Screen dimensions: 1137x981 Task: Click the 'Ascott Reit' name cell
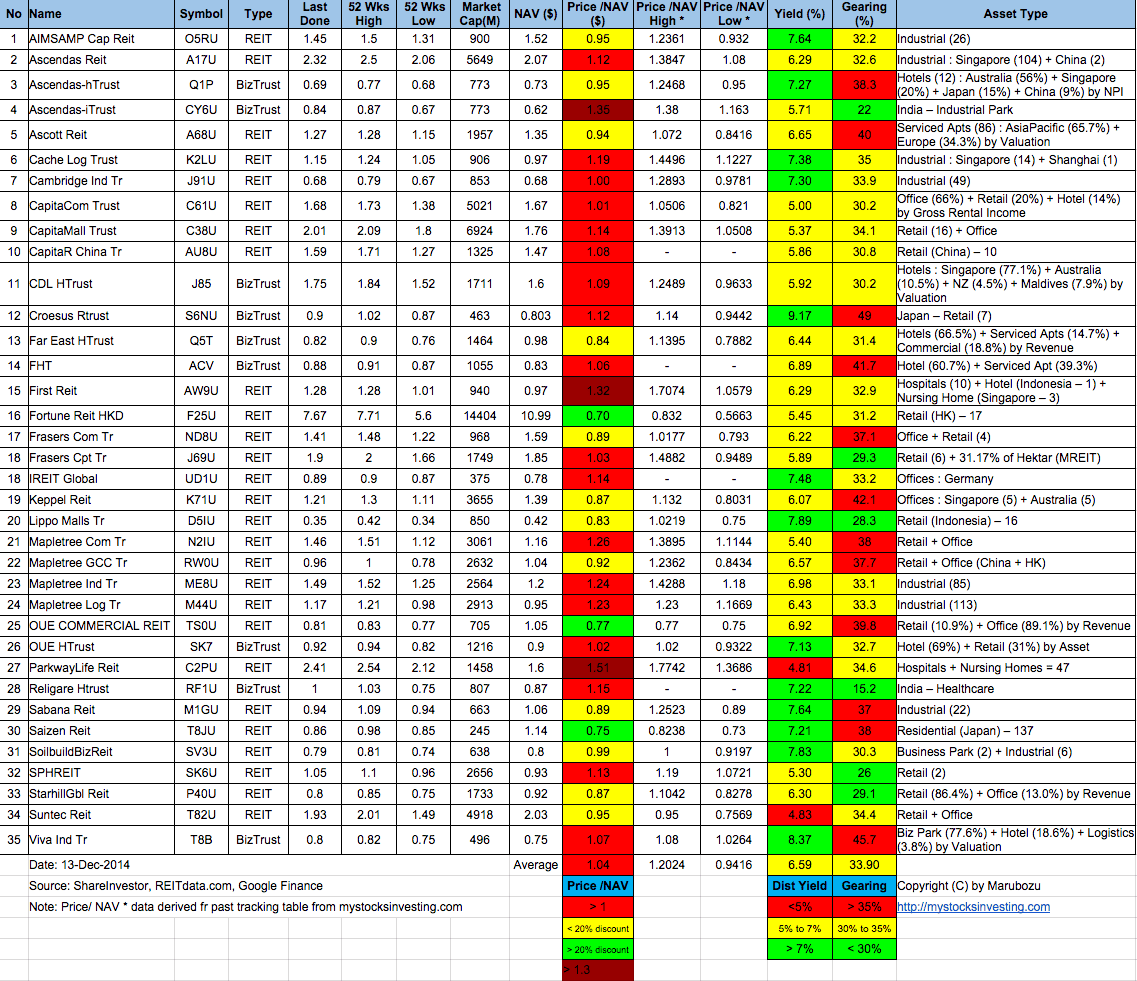(x=101, y=135)
